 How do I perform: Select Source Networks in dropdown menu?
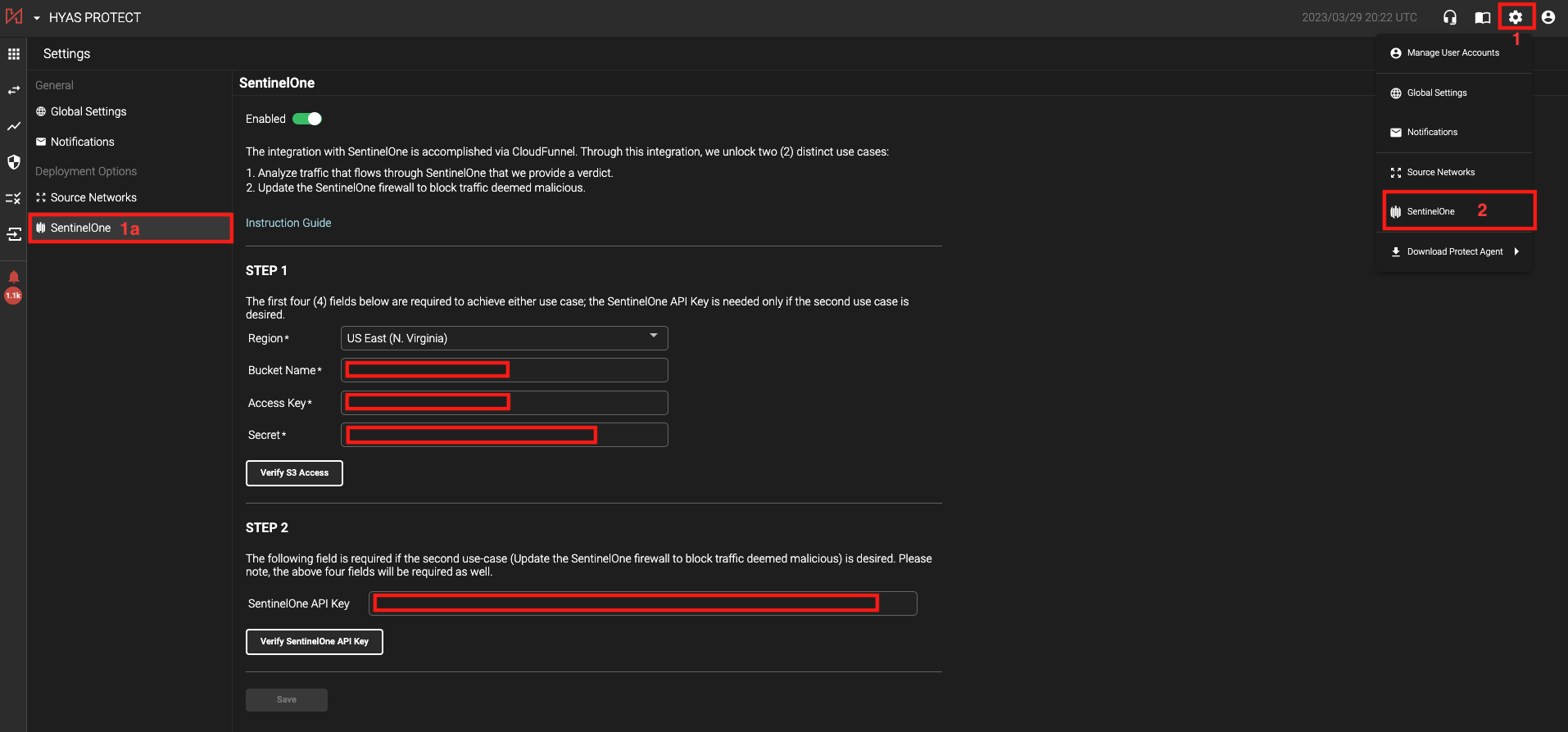tap(1440, 173)
